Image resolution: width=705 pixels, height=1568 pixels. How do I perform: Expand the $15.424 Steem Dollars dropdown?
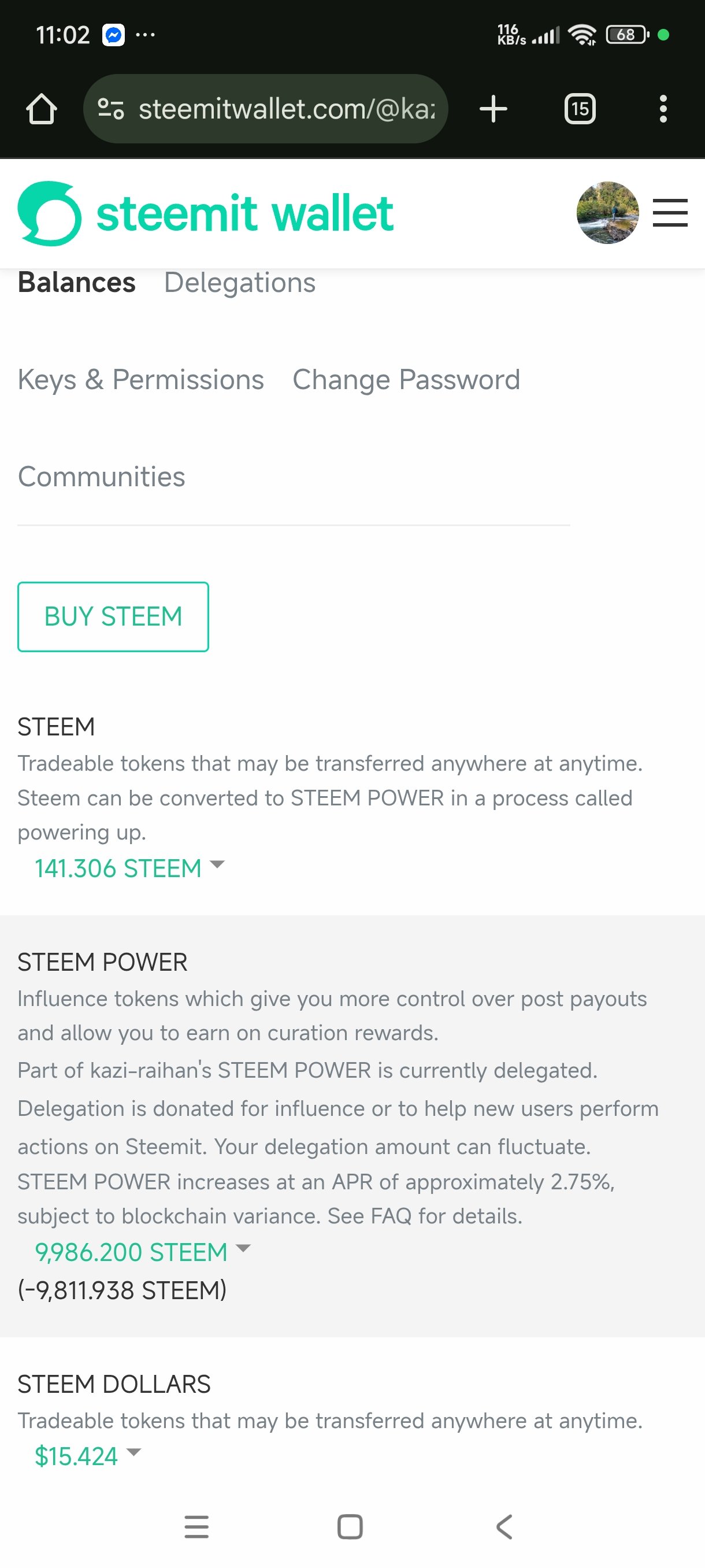click(x=88, y=1456)
